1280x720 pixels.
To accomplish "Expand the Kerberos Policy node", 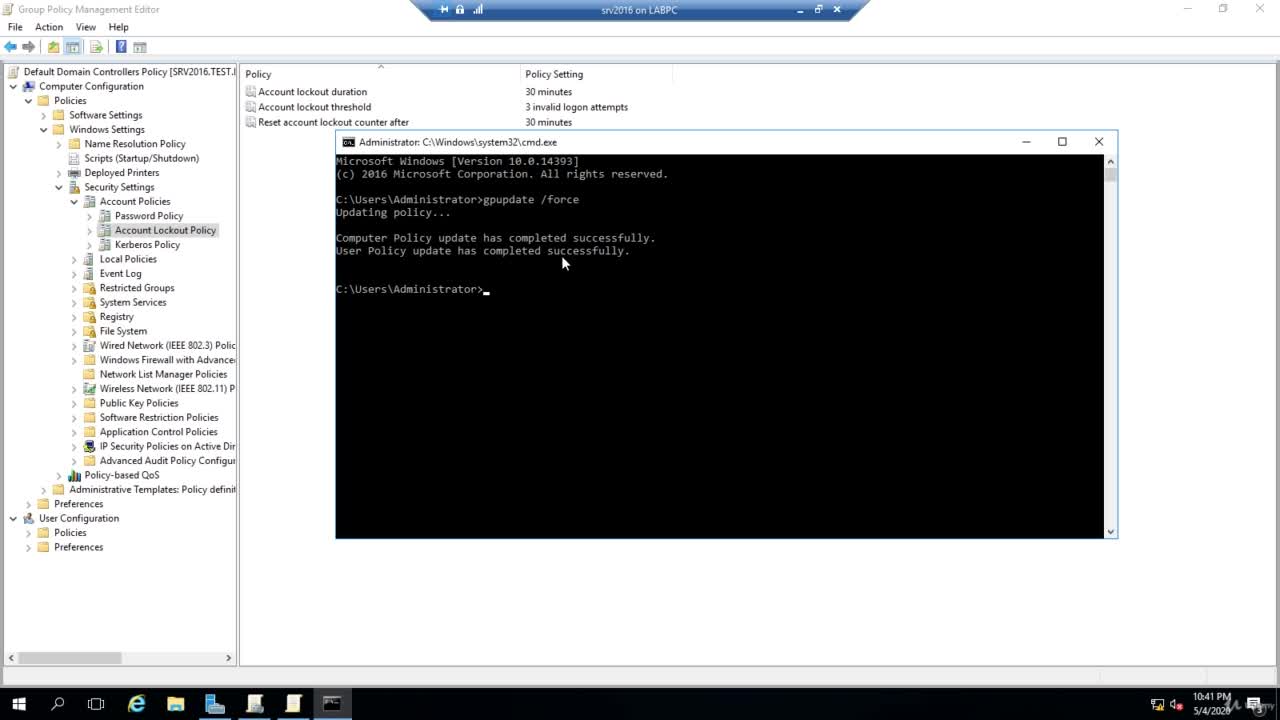I will pyautogui.click(x=89, y=245).
